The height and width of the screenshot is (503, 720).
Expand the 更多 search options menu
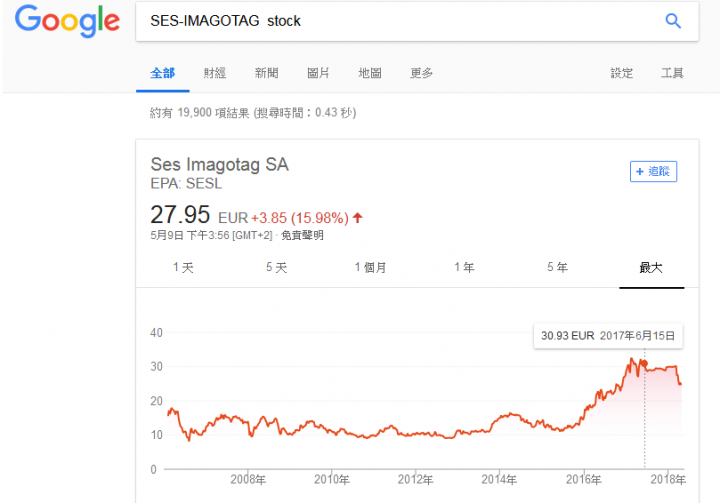point(421,73)
